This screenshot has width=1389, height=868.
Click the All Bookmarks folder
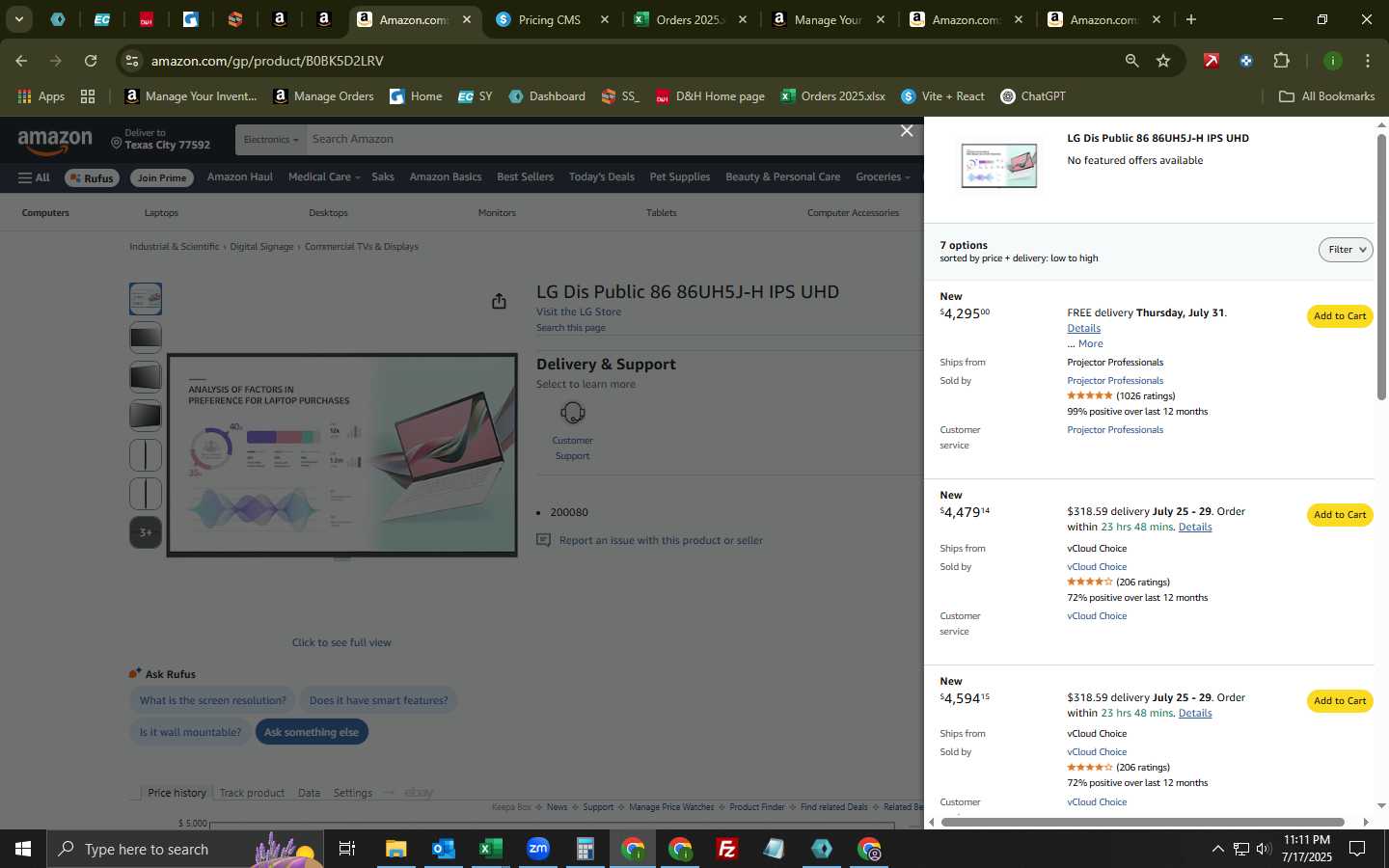pyautogui.click(x=1326, y=96)
